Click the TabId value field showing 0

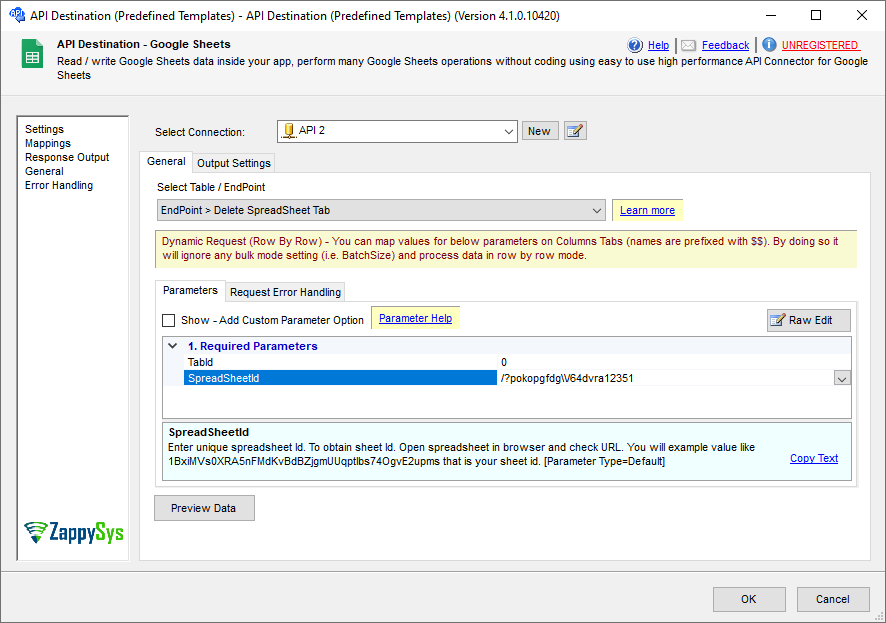tap(674, 362)
